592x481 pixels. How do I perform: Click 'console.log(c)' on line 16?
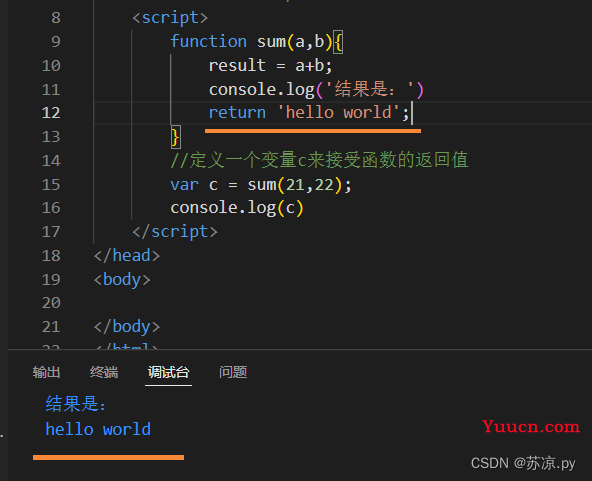[237, 208]
